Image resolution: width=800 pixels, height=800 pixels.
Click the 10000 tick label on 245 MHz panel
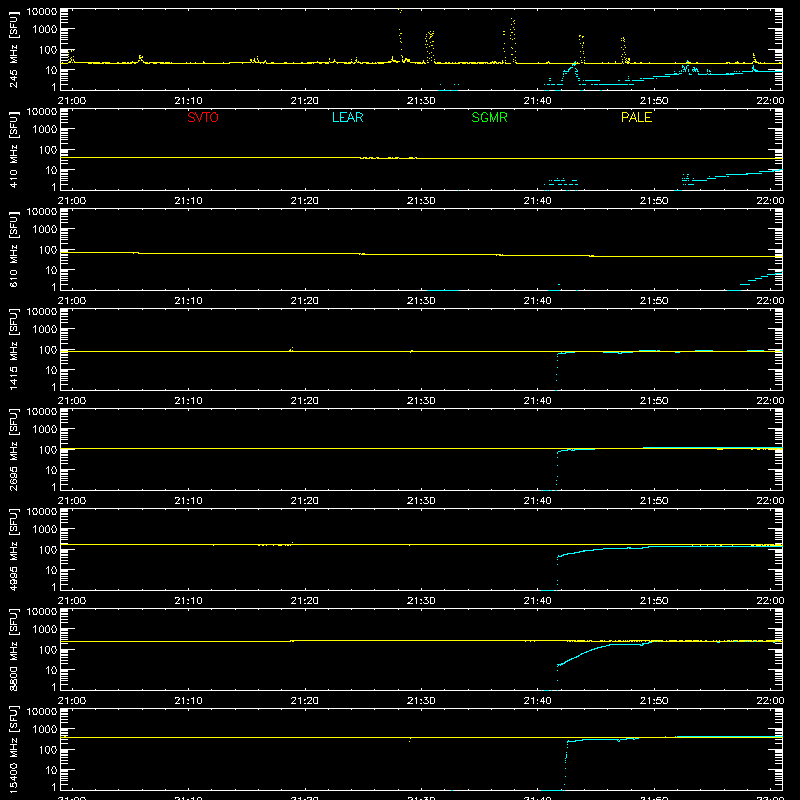coord(42,12)
